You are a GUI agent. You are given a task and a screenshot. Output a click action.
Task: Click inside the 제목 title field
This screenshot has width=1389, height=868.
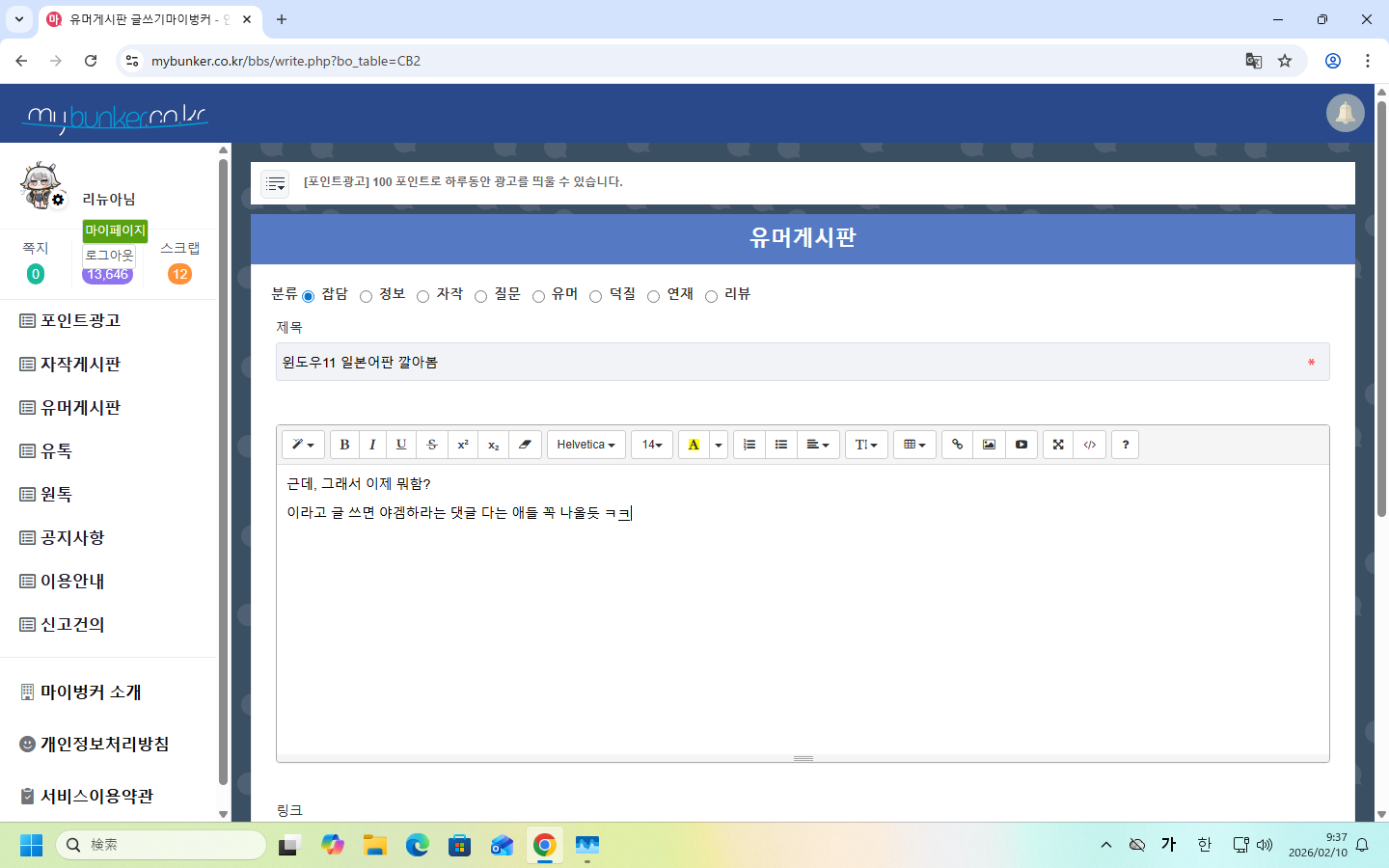point(791,363)
